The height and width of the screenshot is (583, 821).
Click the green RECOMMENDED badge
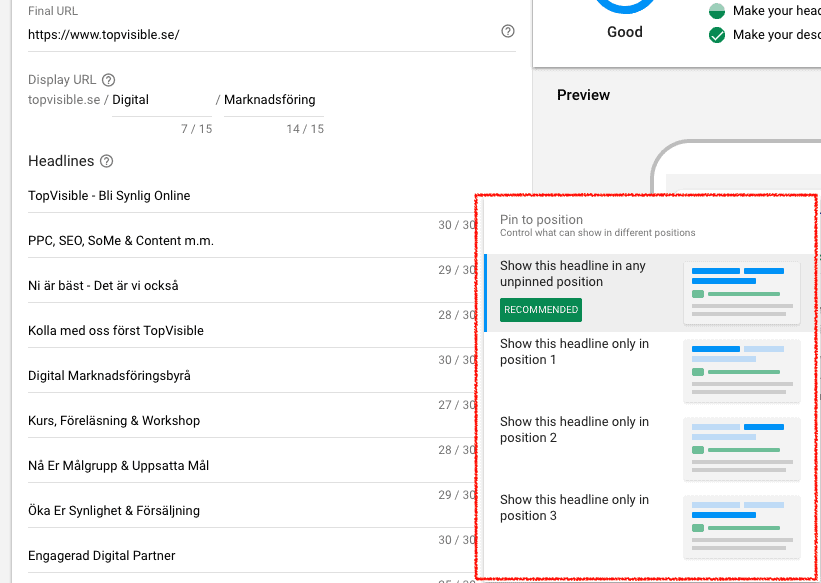[541, 310]
